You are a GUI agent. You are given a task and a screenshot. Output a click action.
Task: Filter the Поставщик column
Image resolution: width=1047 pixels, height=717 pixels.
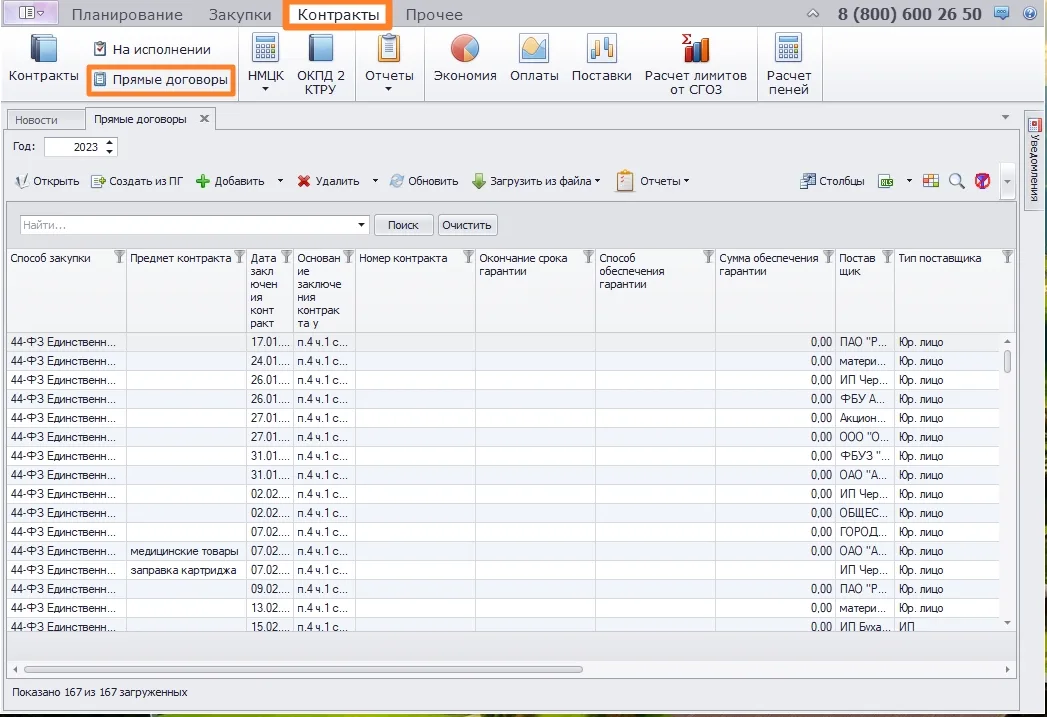pos(887,257)
